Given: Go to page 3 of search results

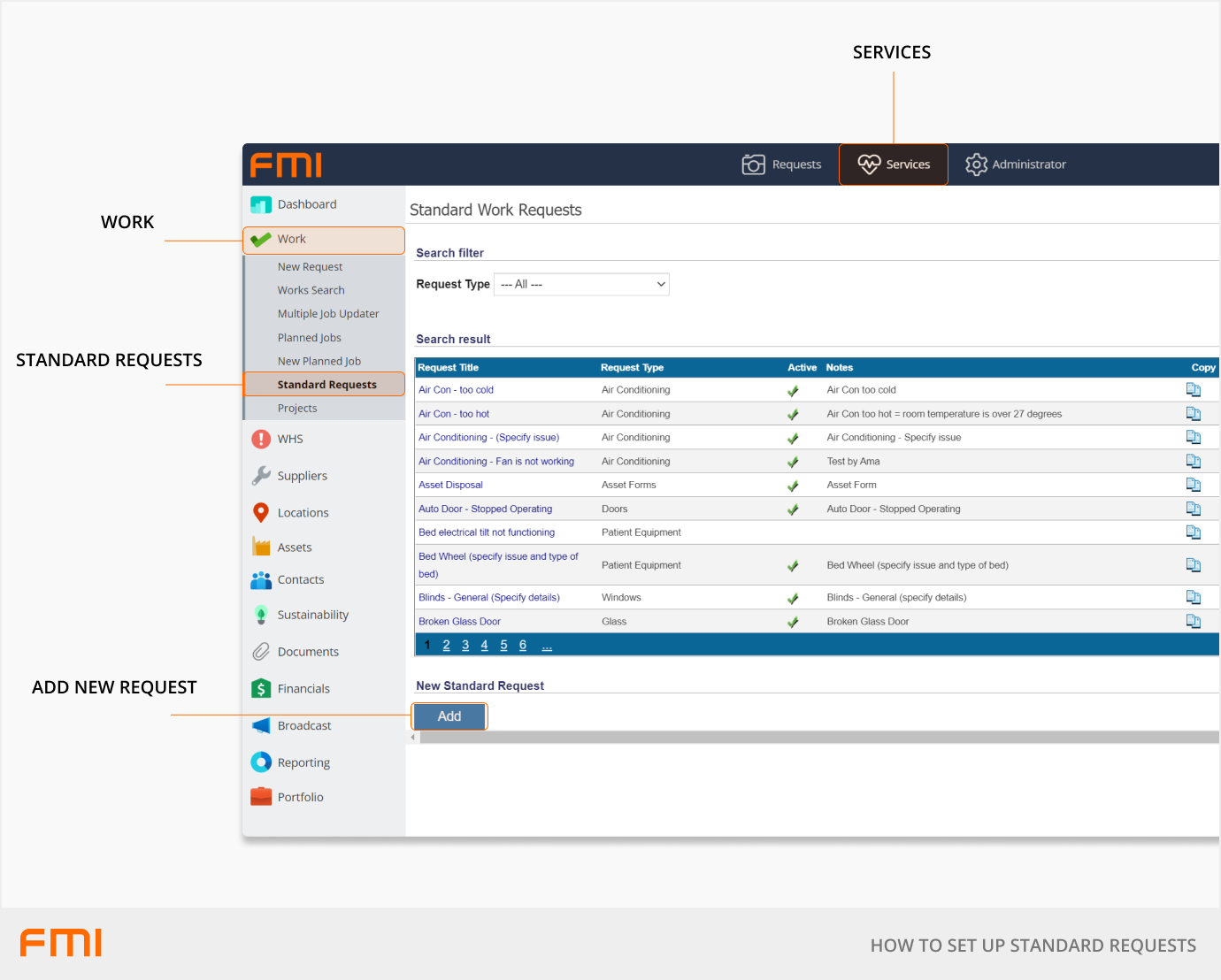Looking at the screenshot, I should click(465, 646).
